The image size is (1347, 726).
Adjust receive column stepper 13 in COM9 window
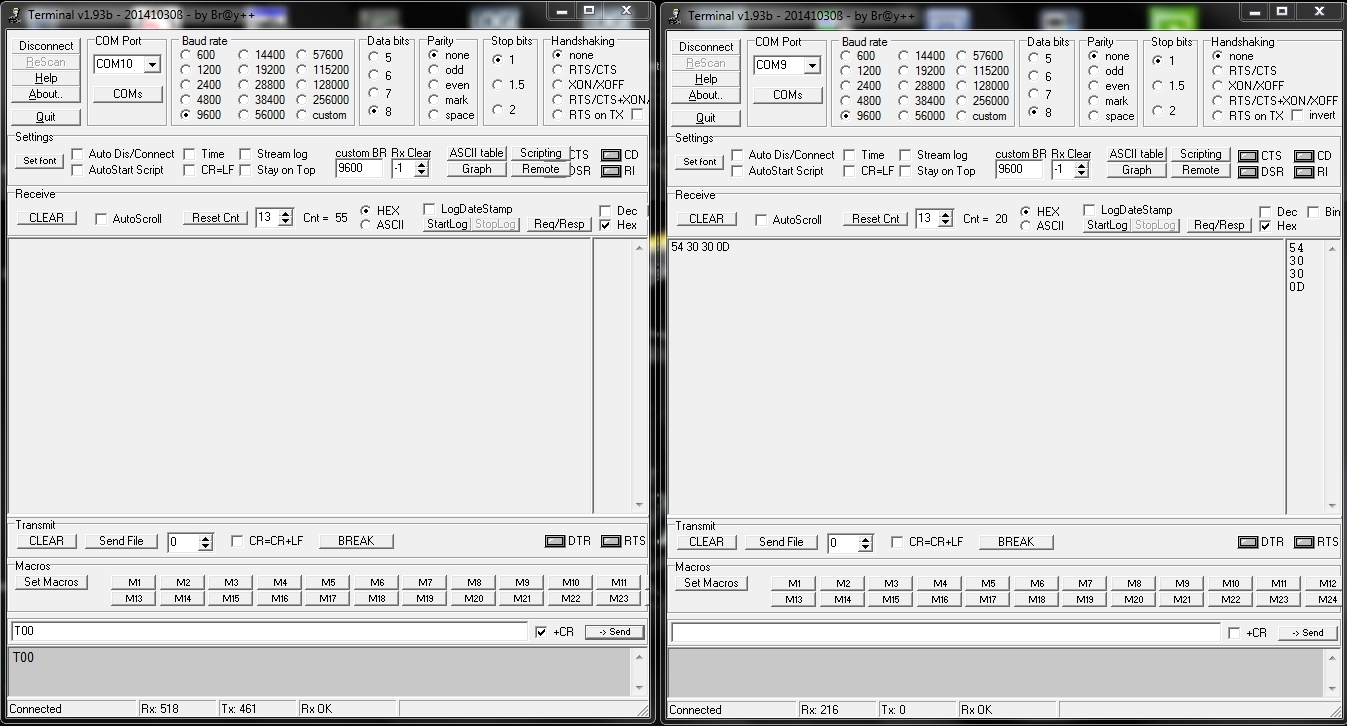pos(945,219)
